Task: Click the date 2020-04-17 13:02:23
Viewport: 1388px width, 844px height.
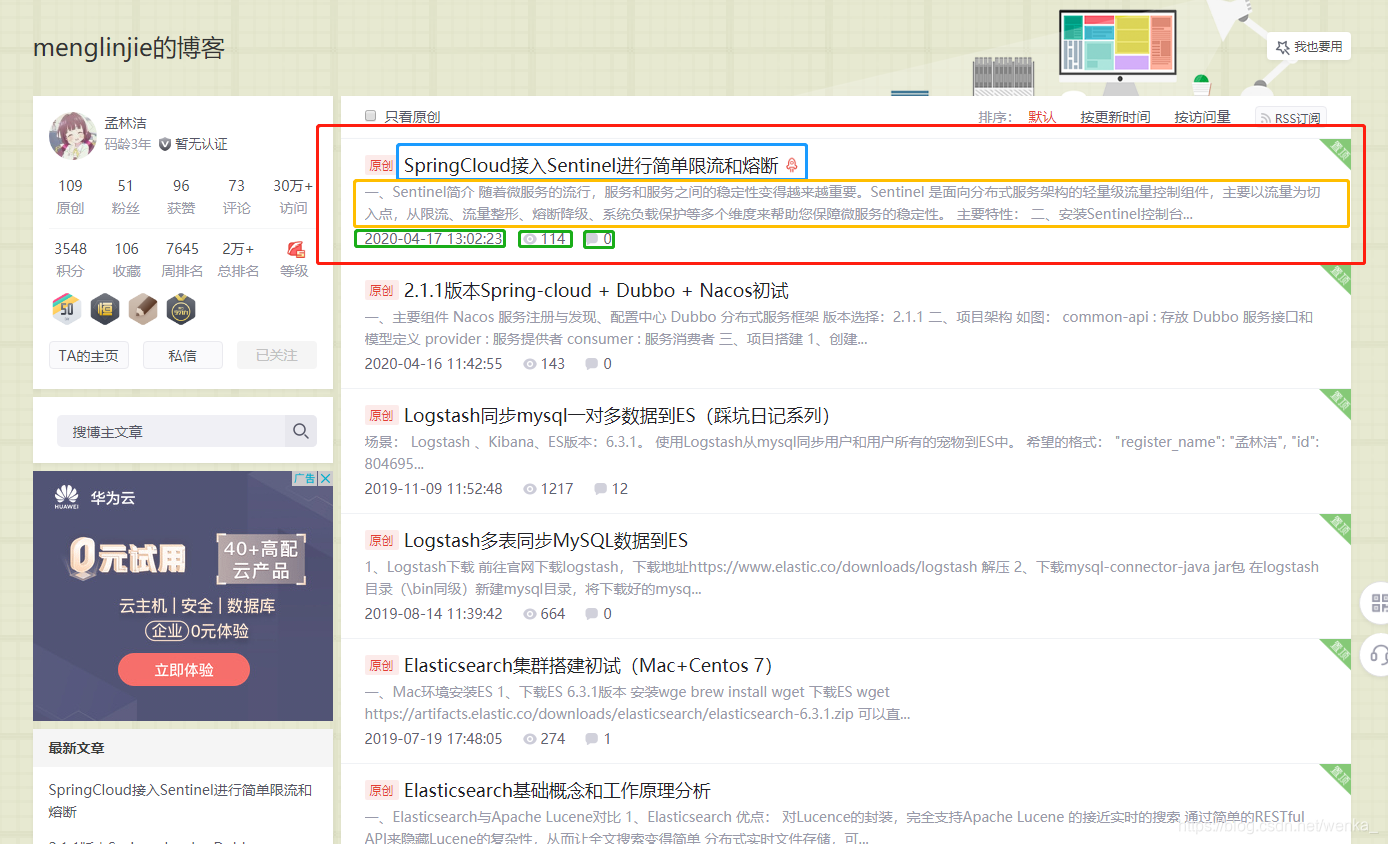Action: tap(433, 239)
